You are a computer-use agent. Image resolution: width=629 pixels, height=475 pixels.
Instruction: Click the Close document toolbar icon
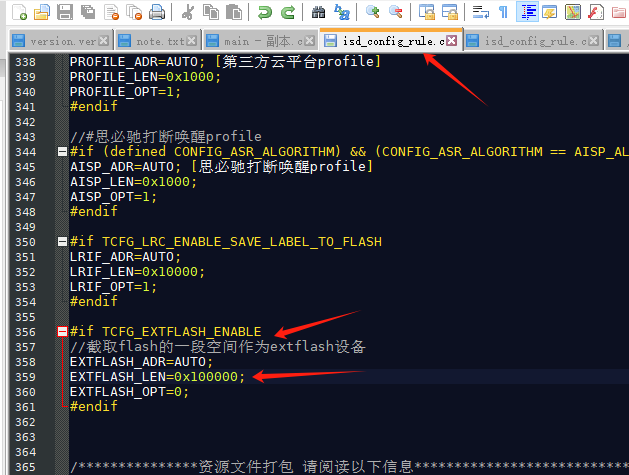click(111, 12)
